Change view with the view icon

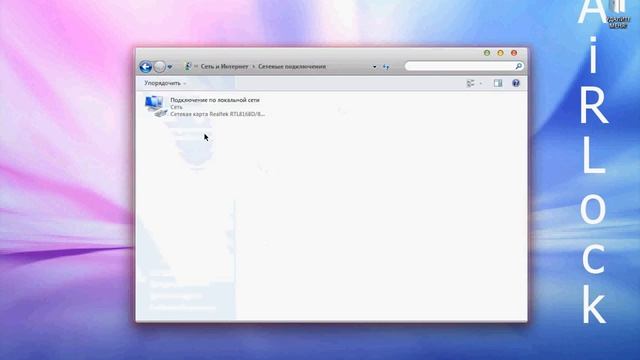pos(471,83)
